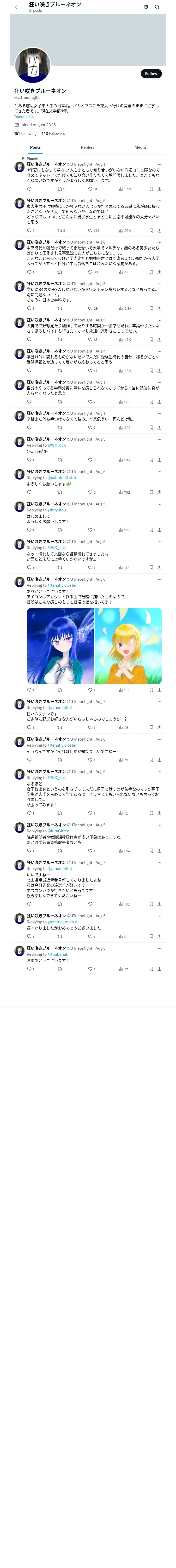Share the post with 20K views

pos(159,231)
